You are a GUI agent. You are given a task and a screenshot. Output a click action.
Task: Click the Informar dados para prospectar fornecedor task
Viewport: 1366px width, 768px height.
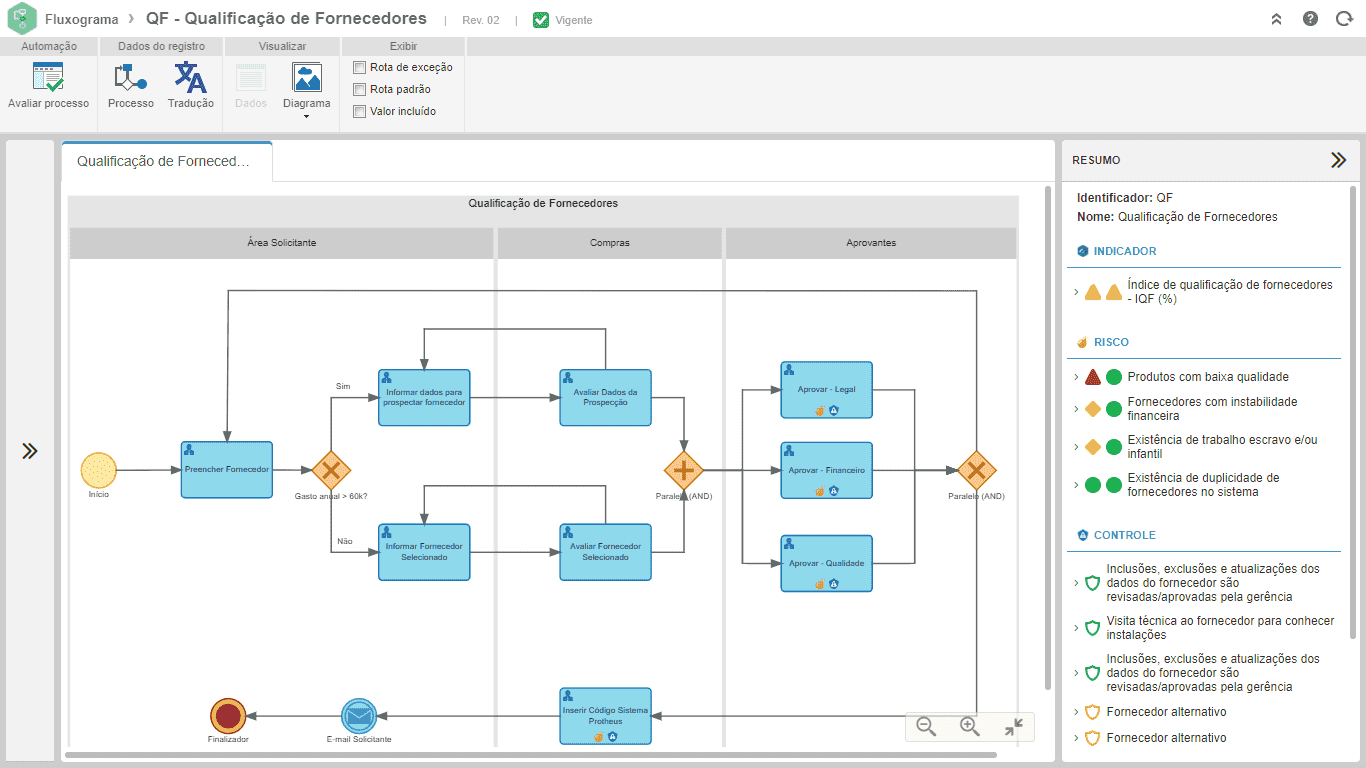(424, 397)
